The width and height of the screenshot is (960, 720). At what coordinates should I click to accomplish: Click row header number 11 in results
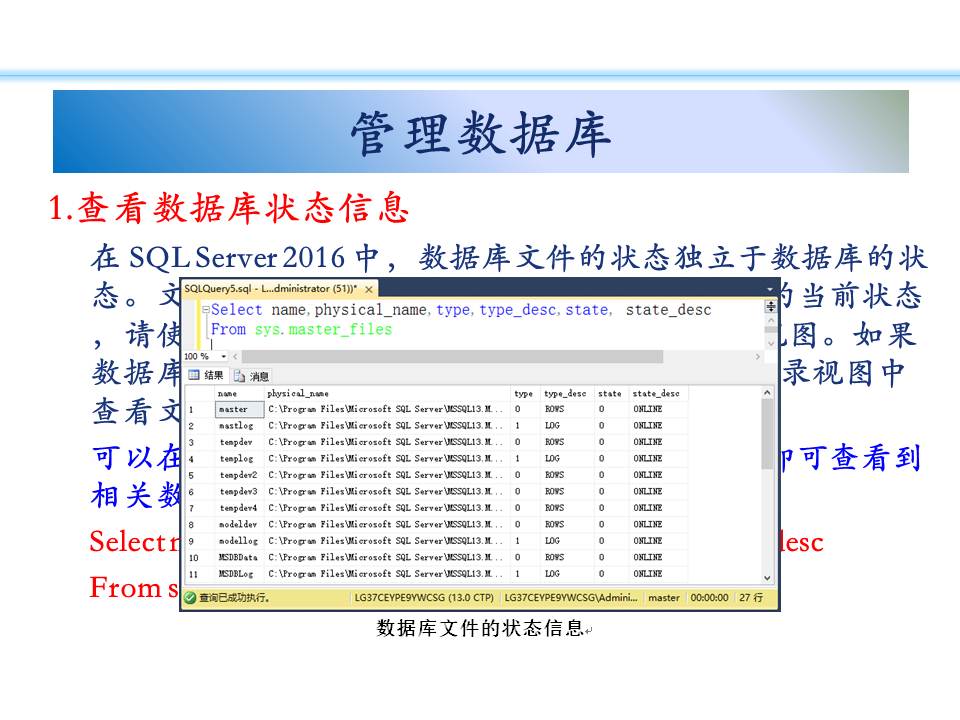pyautogui.click(x=200, y=574)
